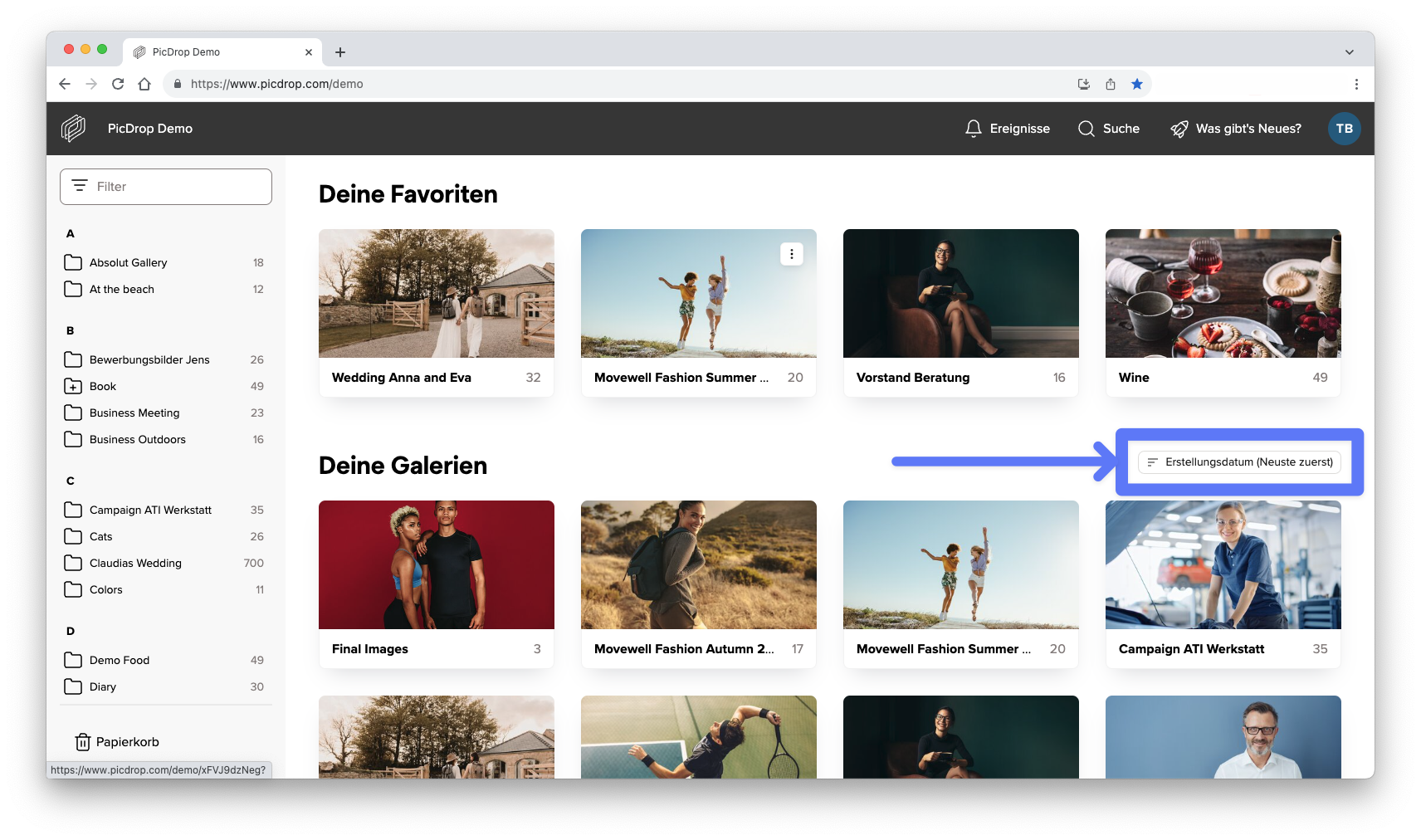Open options menu on Movewell Fashion Summer favorite
This screenshot has height=840, width=1421.
[792, 254]
